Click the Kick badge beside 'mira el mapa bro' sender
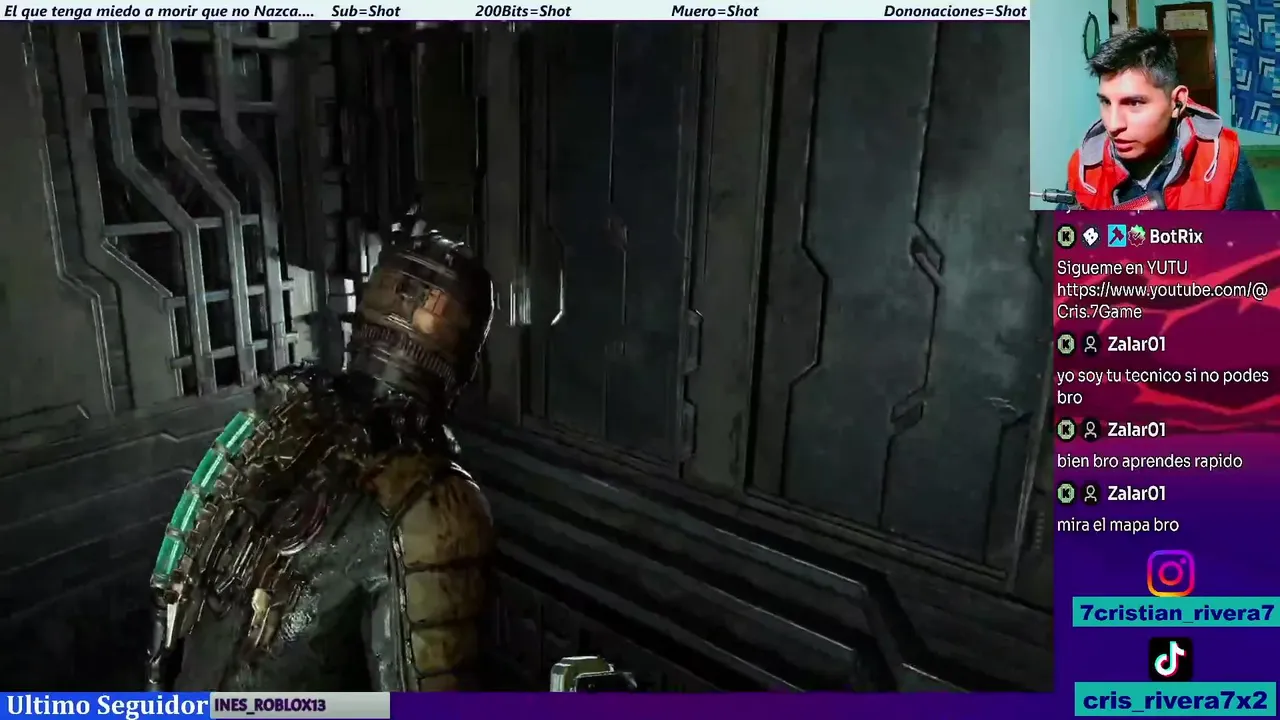Screen dimensions: 1280x720 click(x=1066, y=493)
